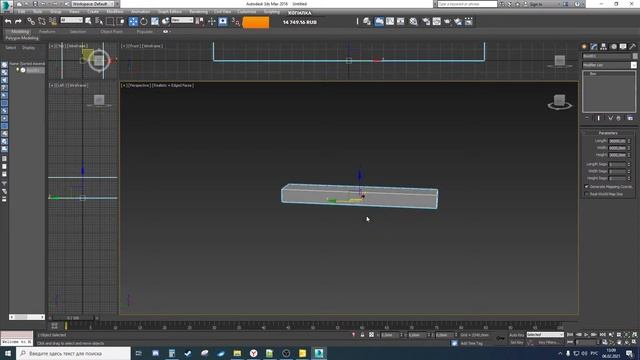Choose the Rectangular Selection Region tool
This screenshot has width=640, height=360.
110,22
